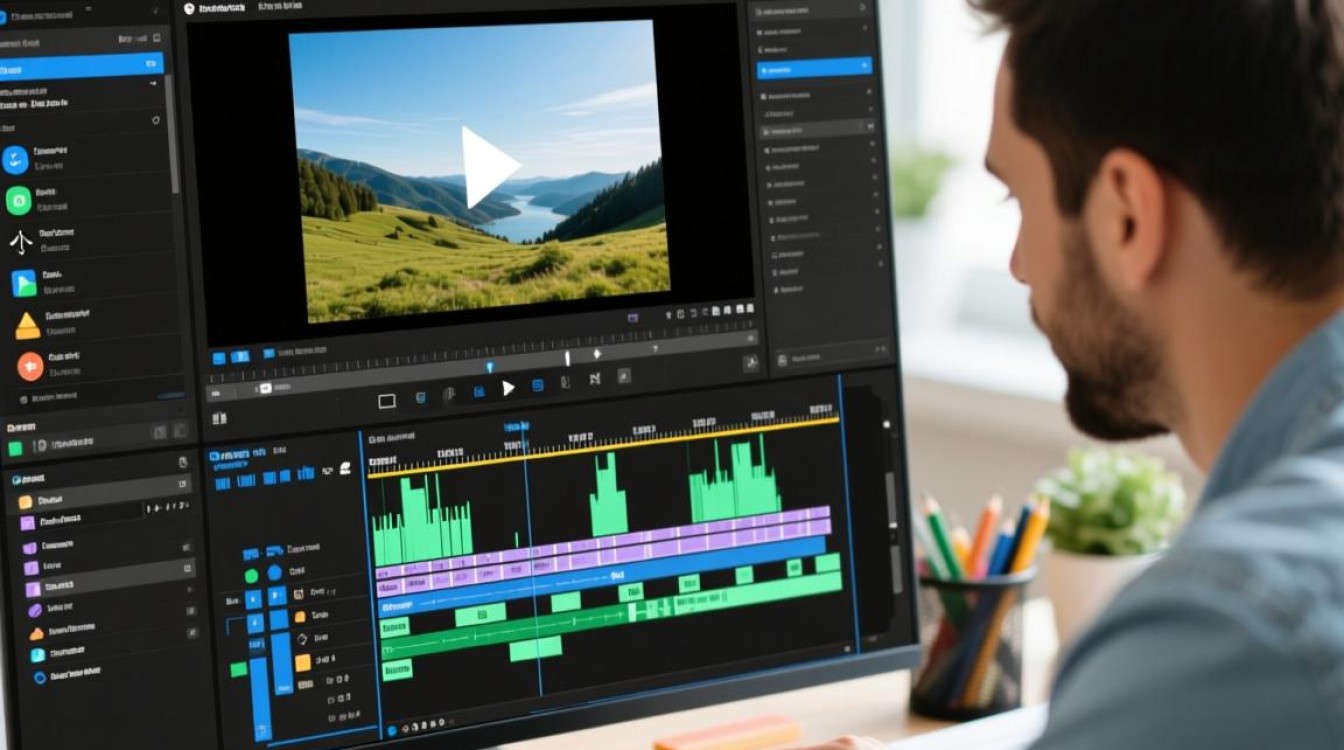Click the white rectangle frame icon in transport bar
The height and width of the screenshot is (750, 1344).
387,401
